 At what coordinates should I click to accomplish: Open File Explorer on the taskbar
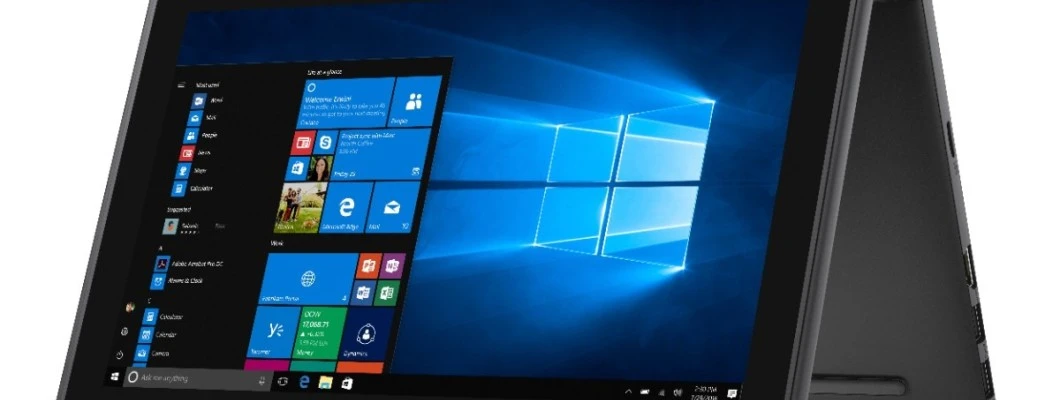[326, 382]
